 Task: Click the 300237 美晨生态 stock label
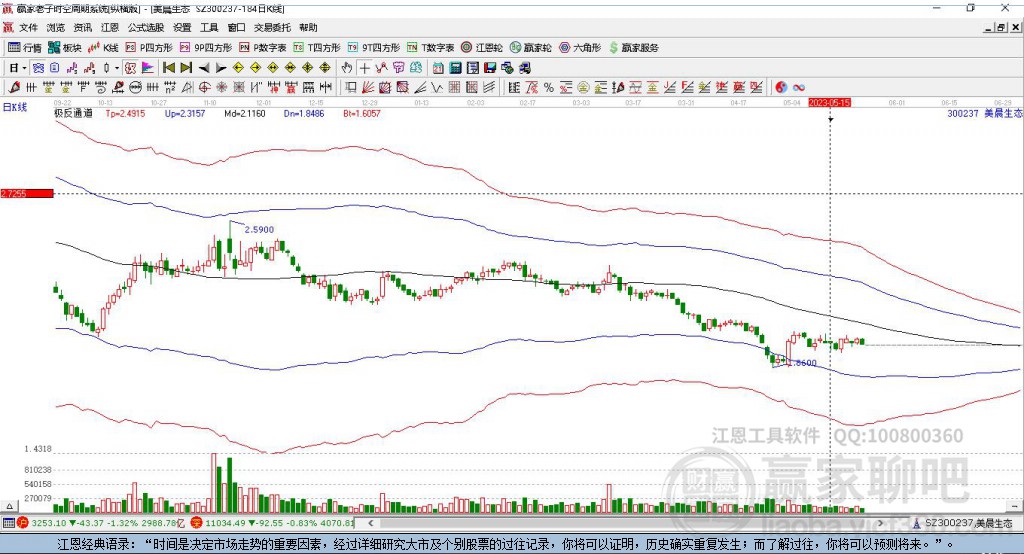coord(985,113)
